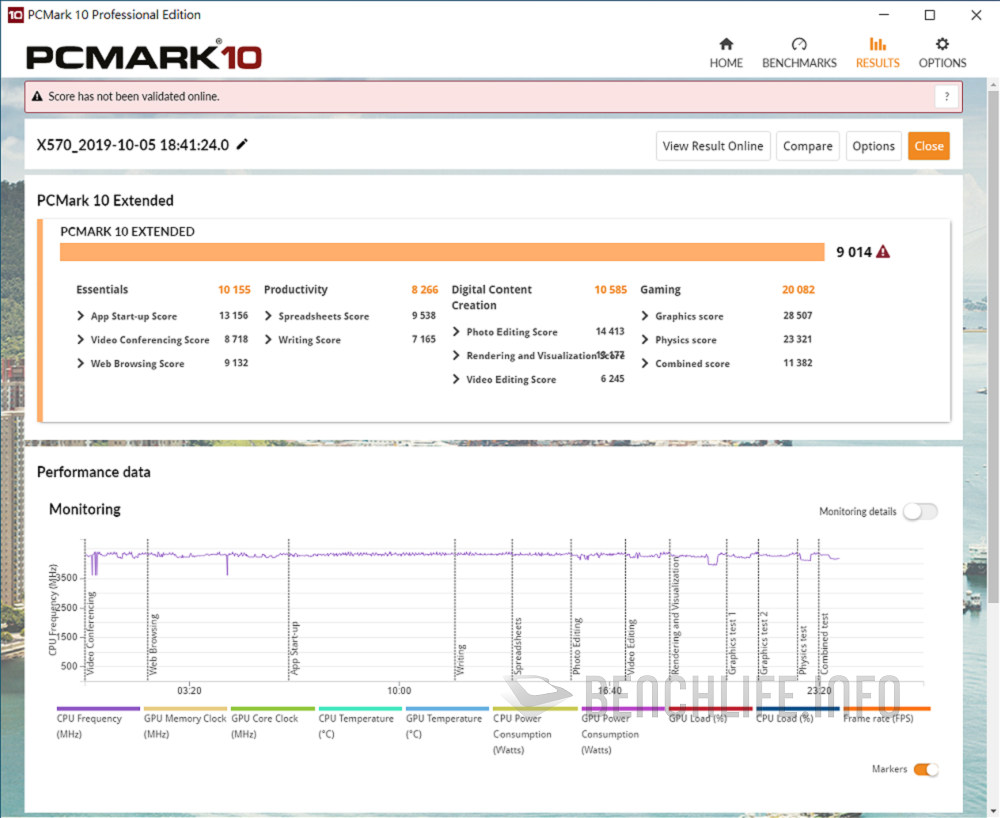This screenshot has width=1000, height=818.
Task: Open the OPTIONS tab label
Action: (x=942, y=63)
